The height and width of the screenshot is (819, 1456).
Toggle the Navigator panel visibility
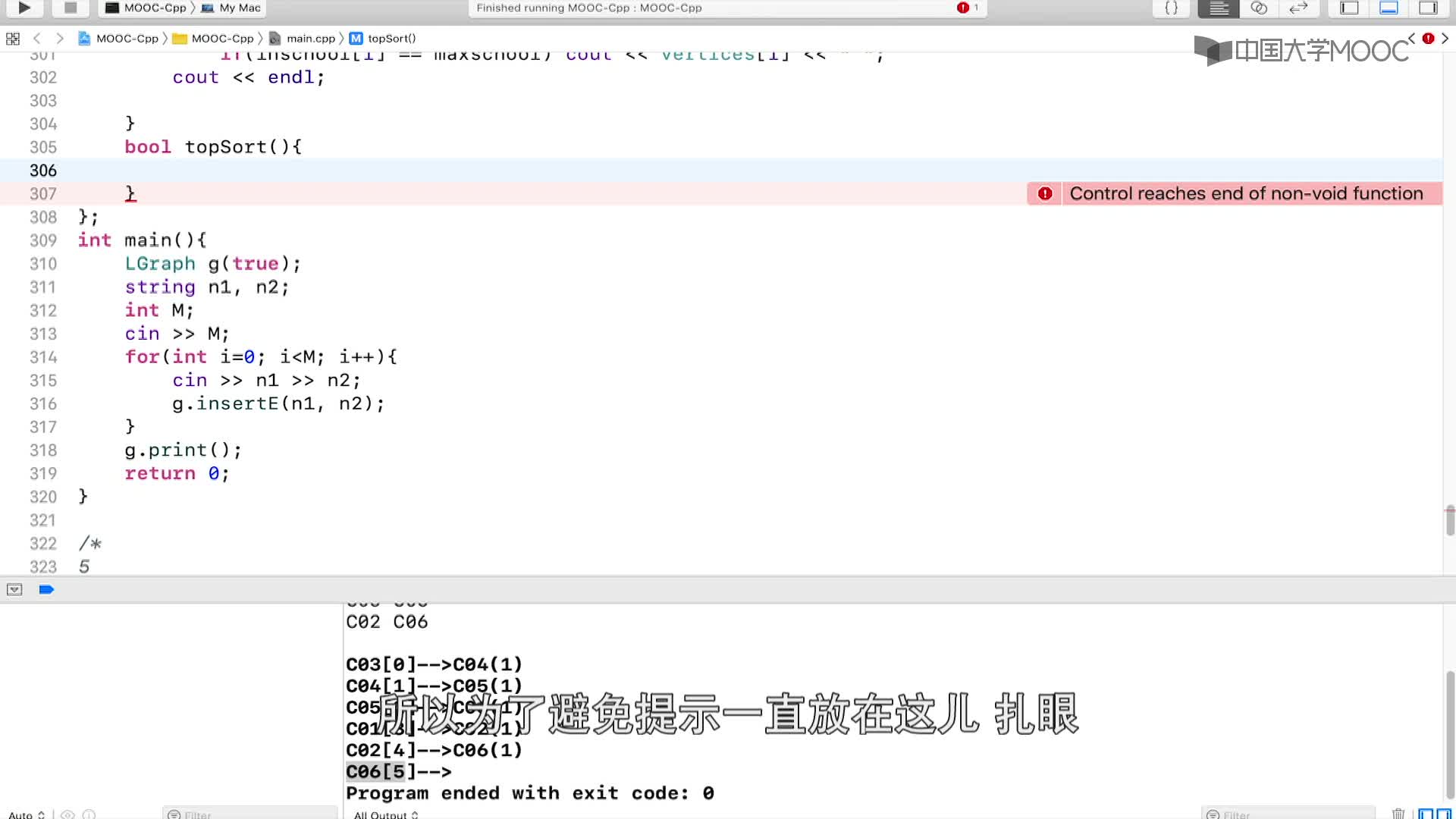[x=1349, y=8]
